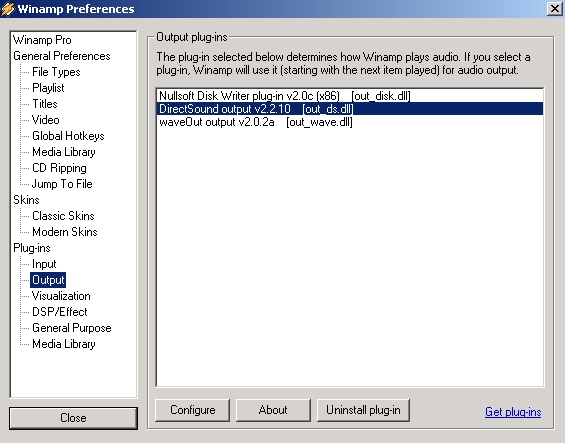Viewport: 565px width, 443px height.
Task: Select DSP/Effect plug-ins
Action: click(60, 312)
